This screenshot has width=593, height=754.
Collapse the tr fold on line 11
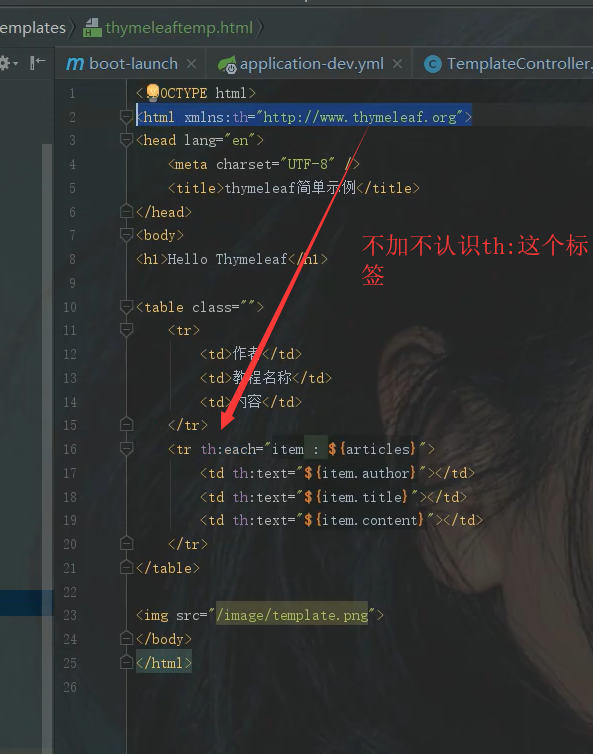click(x=126, y=330)
